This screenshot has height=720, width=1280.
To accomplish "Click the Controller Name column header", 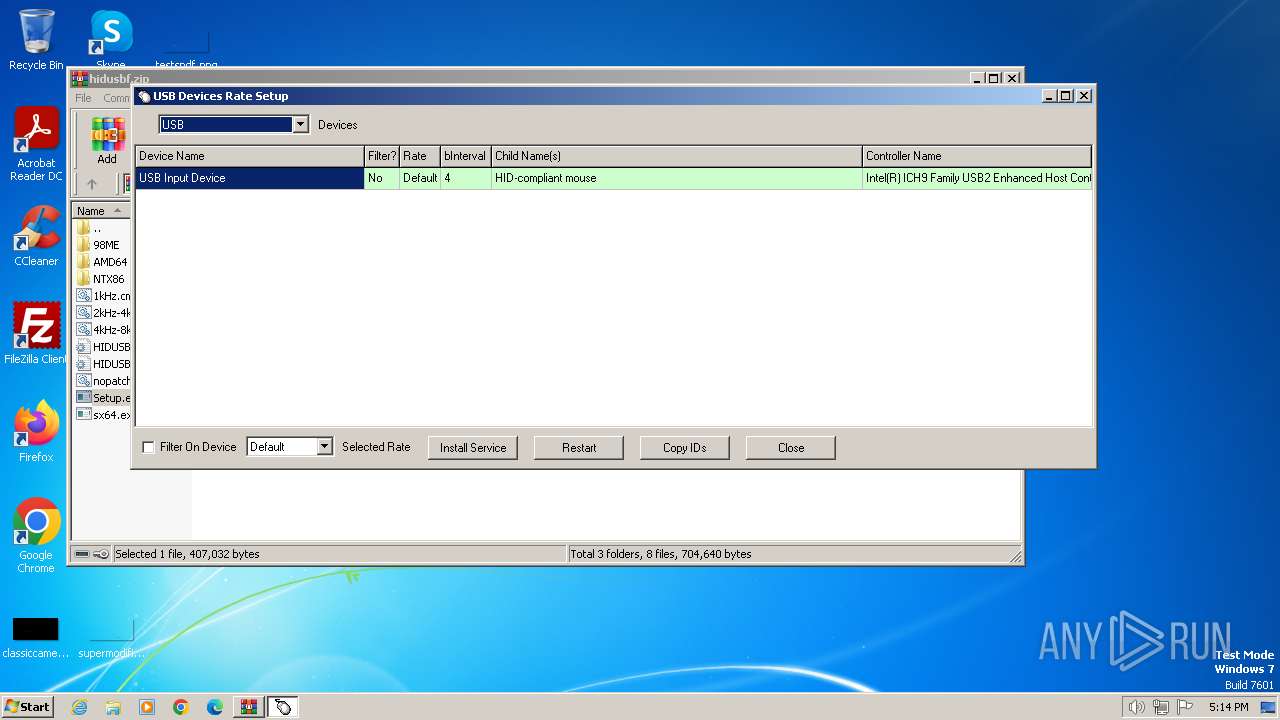I will 977,156.
